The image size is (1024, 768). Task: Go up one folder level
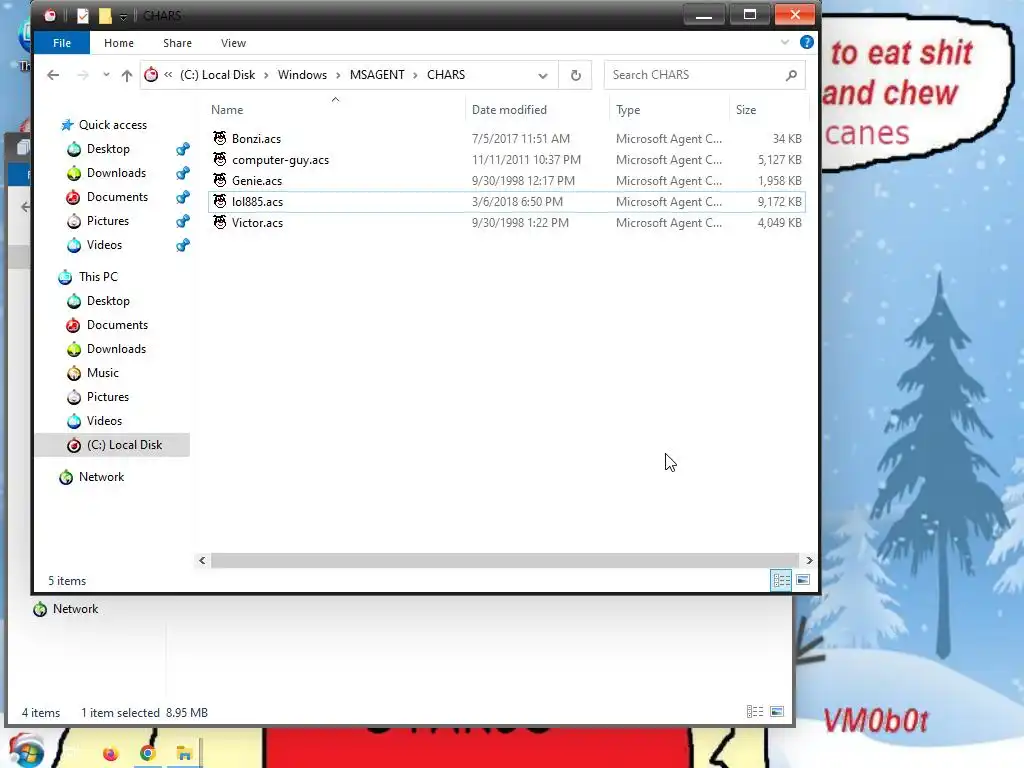pos(127,75)
